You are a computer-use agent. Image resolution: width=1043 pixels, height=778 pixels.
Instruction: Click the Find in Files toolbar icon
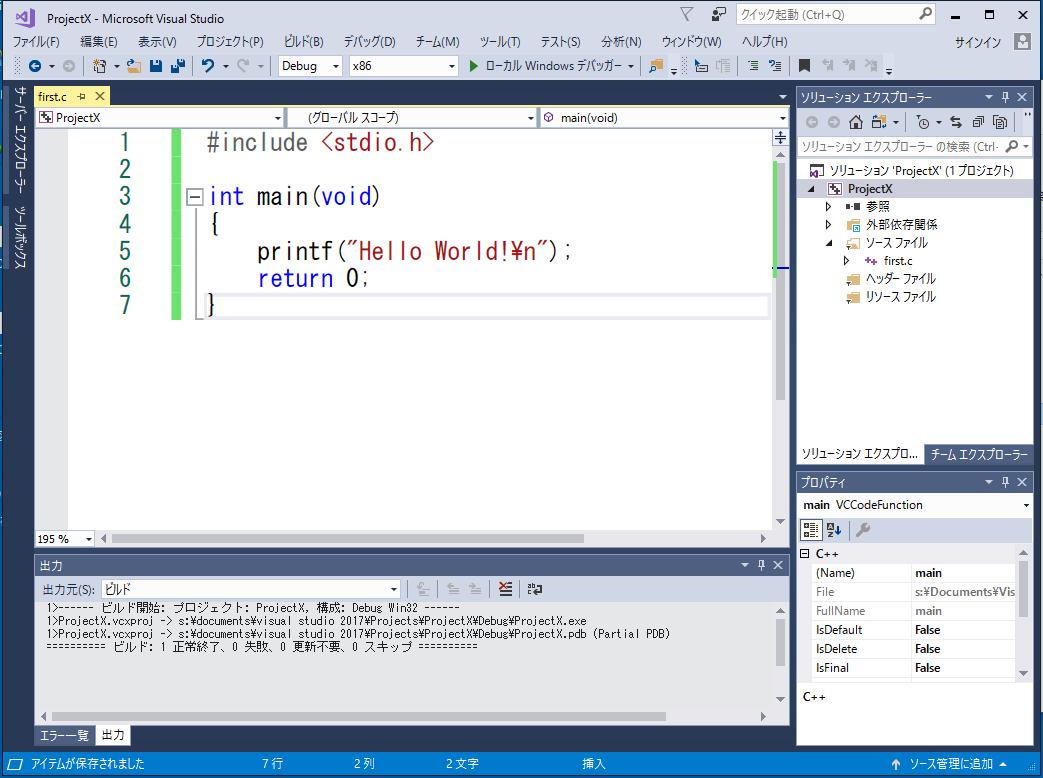[x=656, y=66]
